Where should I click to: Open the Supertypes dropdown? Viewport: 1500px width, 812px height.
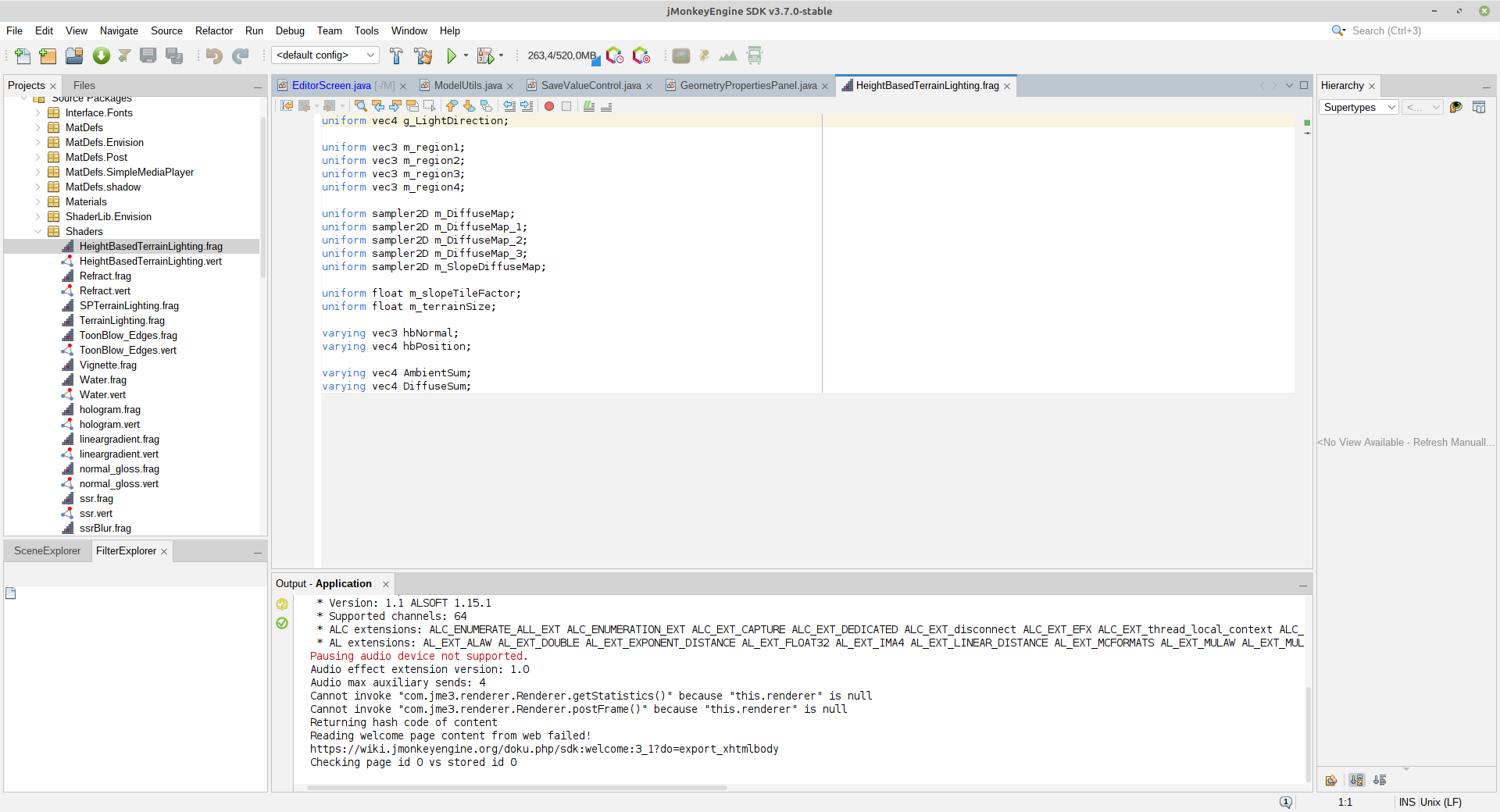point(1359,107)
